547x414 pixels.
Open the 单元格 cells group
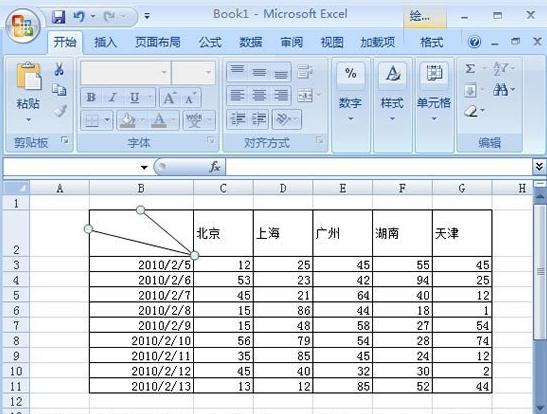click(x=434, y=92)
